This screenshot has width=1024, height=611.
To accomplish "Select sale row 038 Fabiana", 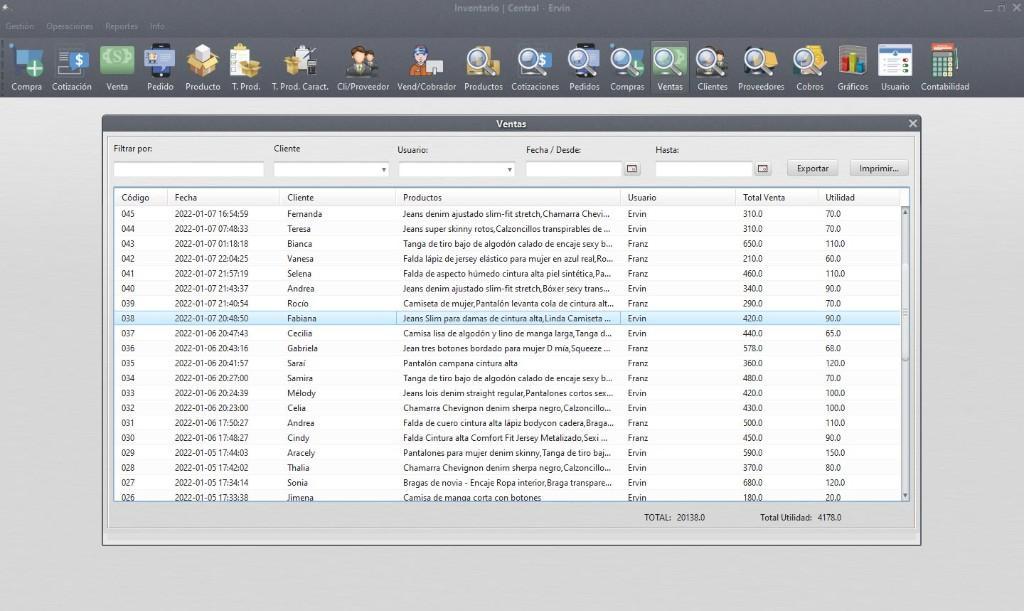I will pos(507,319).
